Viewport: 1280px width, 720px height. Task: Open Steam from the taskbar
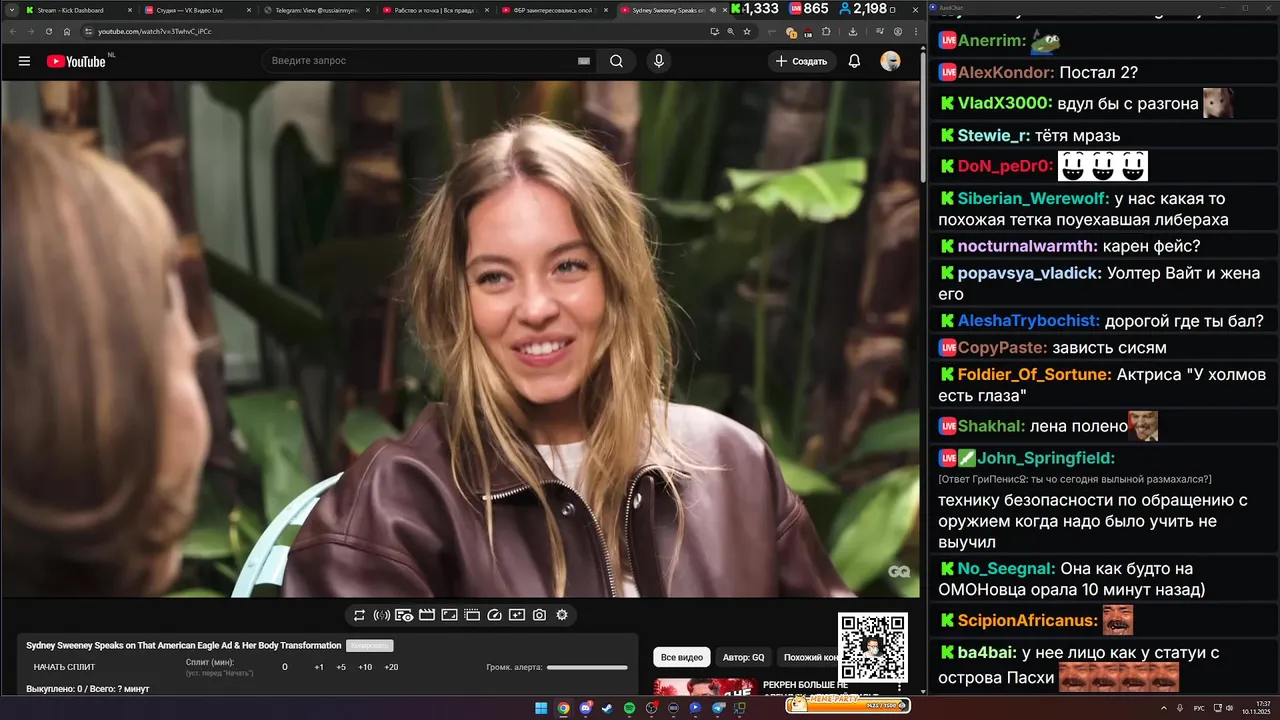(607, 708)
